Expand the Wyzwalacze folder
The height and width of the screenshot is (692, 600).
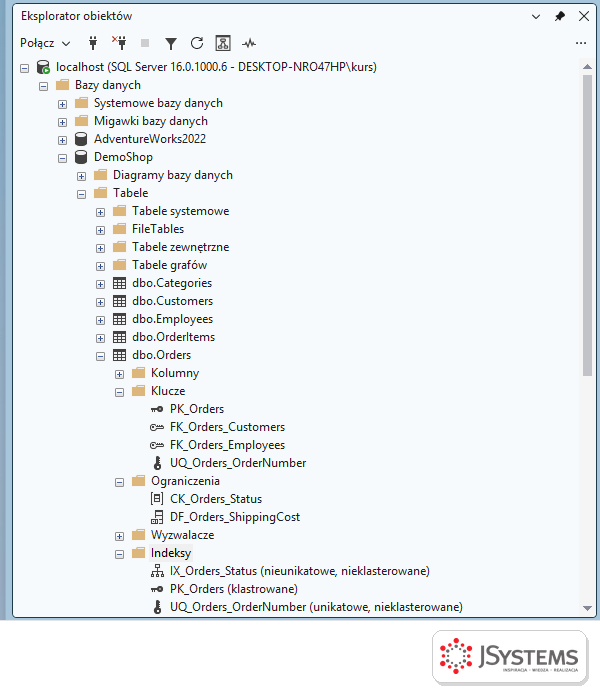pos(119,536)
